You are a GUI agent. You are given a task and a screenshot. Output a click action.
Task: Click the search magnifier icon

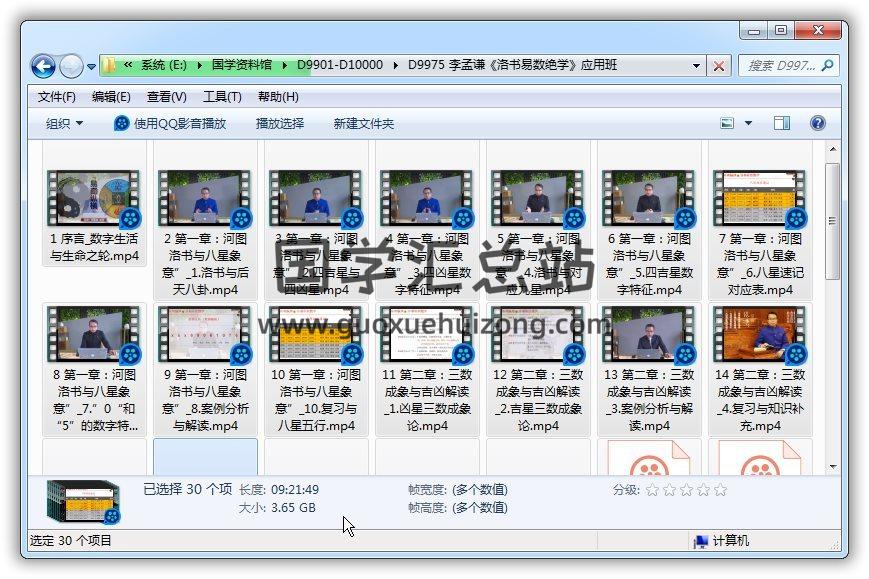point(828,66)
